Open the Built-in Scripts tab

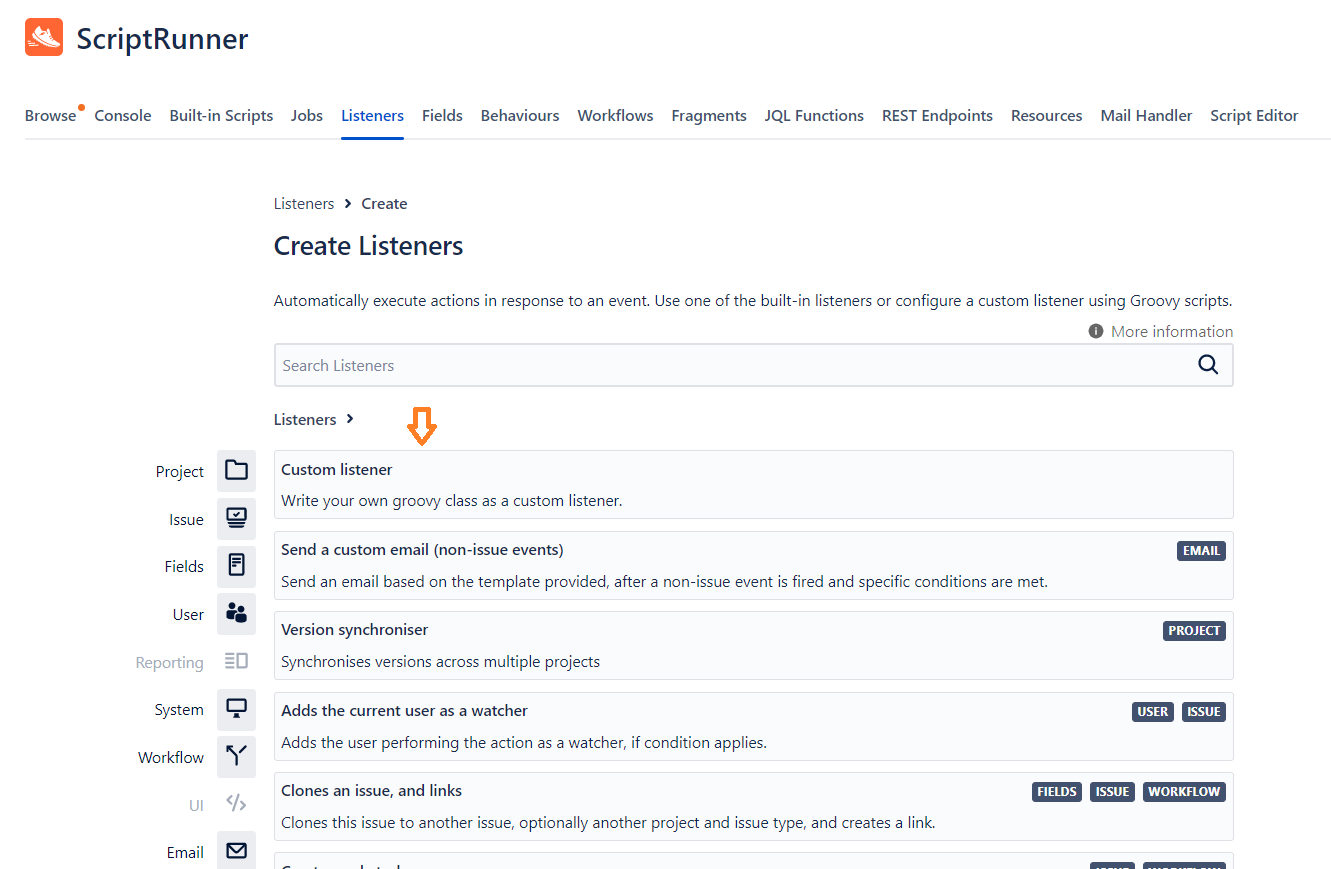pos(221,116)
